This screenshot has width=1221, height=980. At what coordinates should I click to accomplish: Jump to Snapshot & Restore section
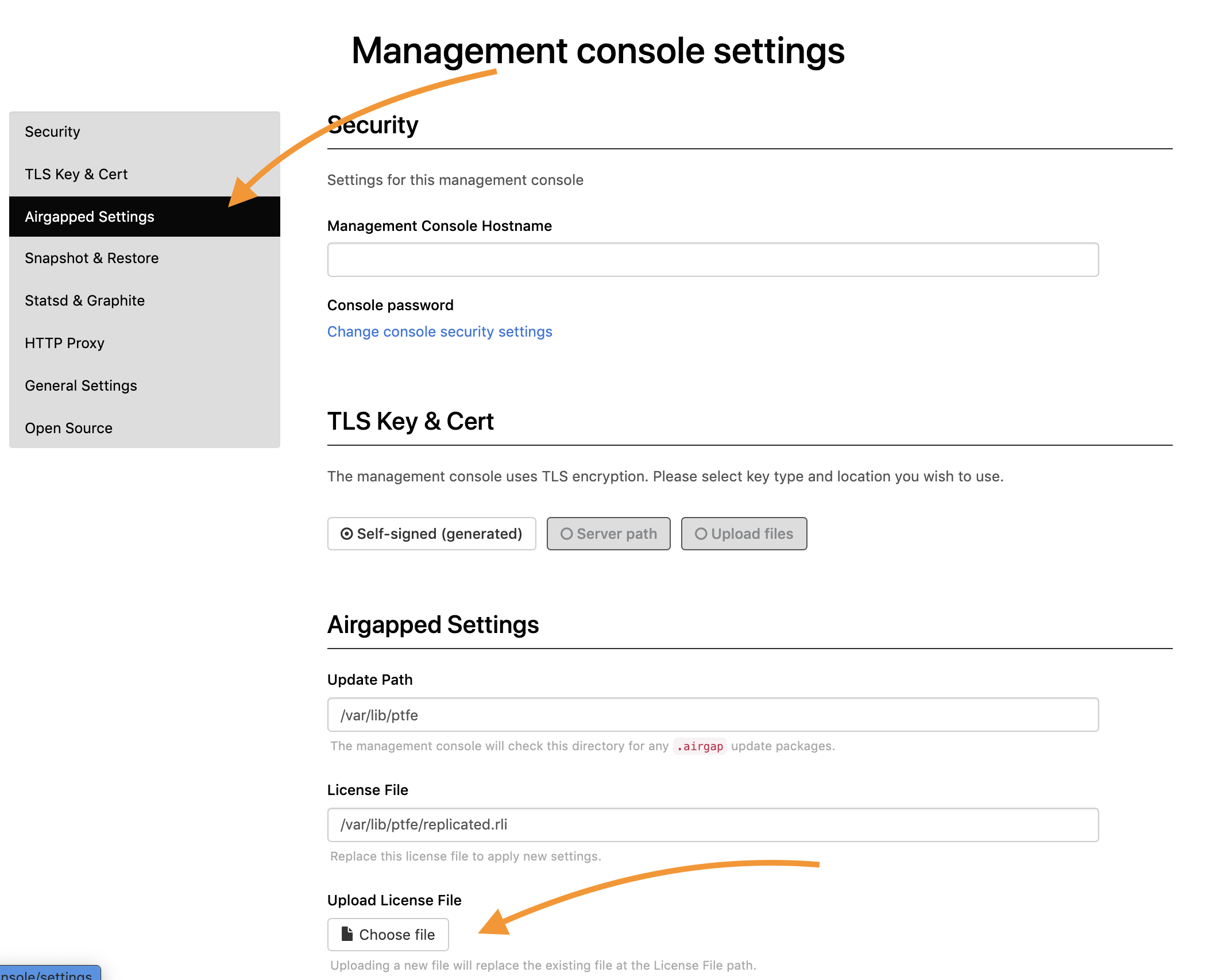pyautogui.click(x=91, y=258)
